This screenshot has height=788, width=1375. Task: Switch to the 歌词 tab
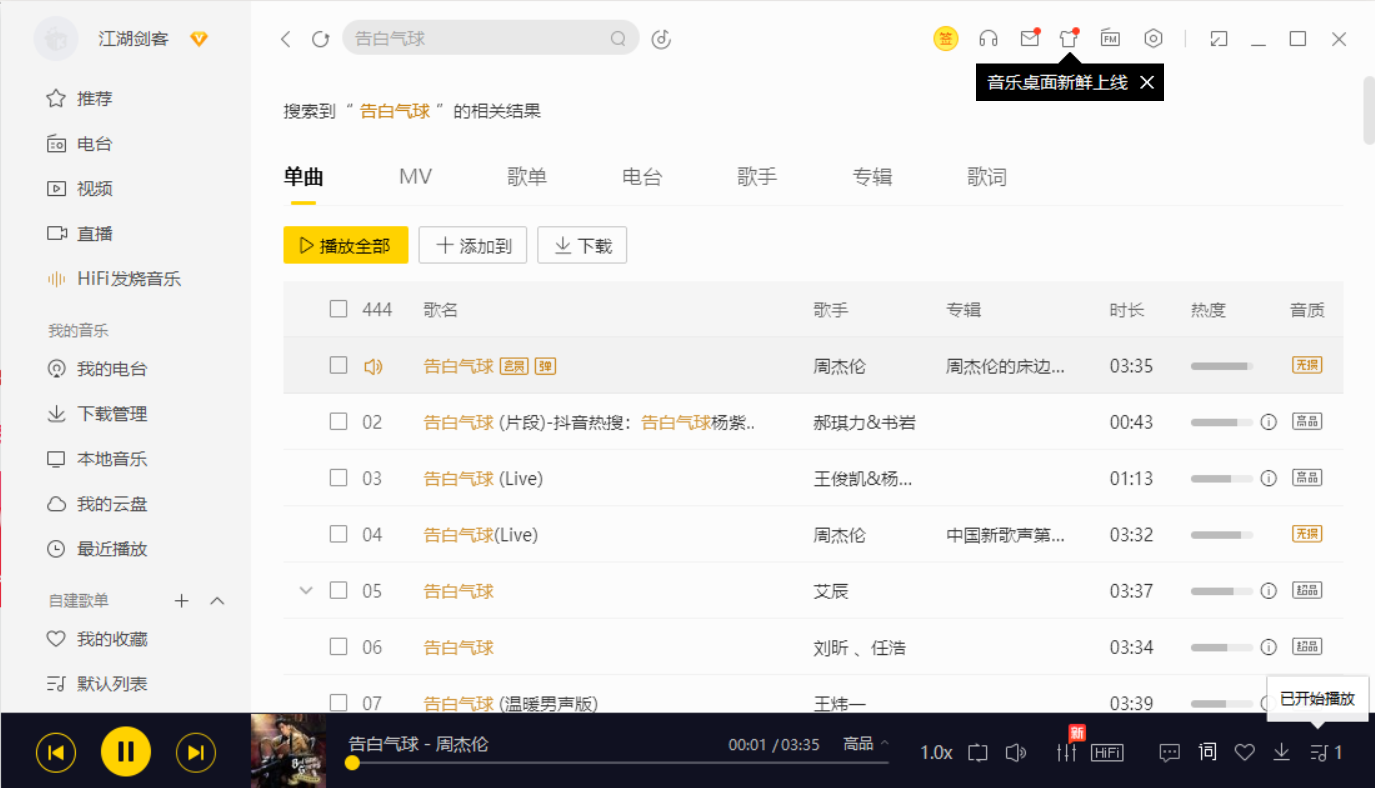point(987,177)
